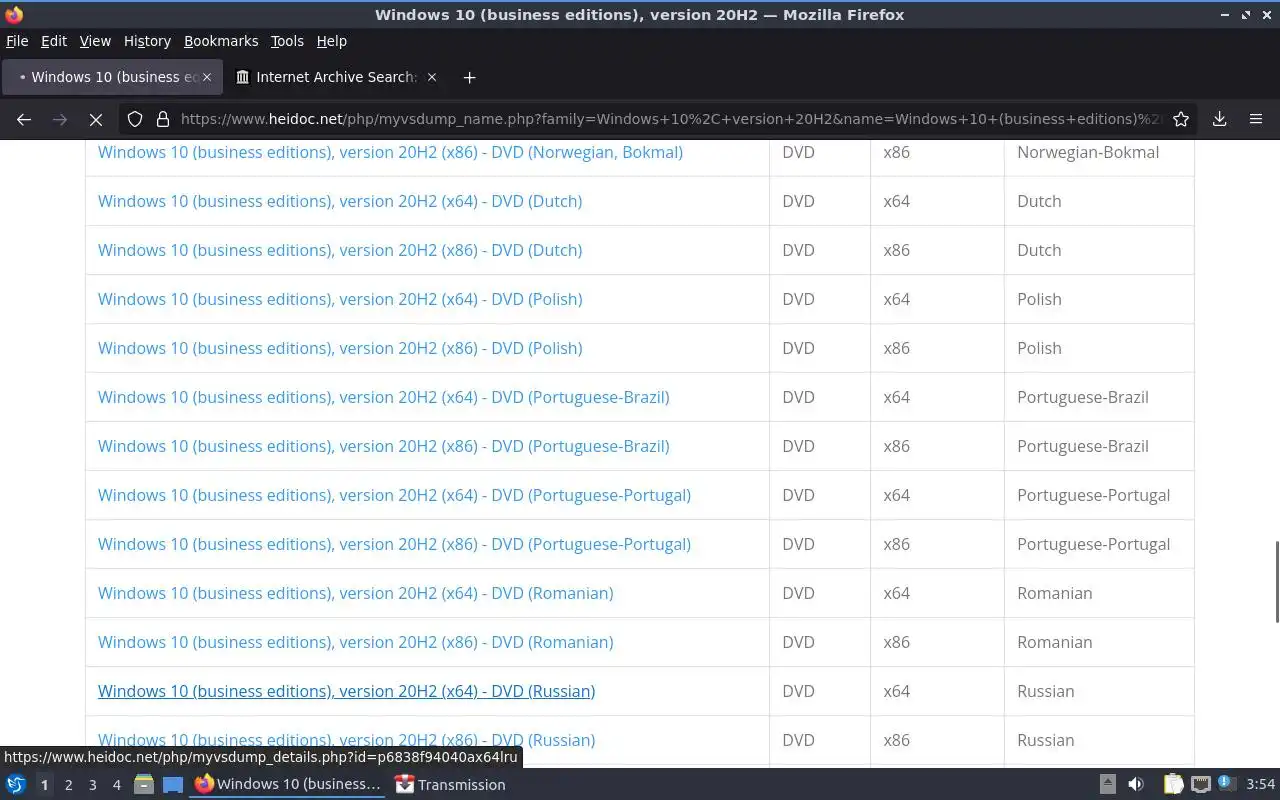Open a new tab with the plus button
Viewport: 1280px width, 800px height.
[x=469, y=77]
